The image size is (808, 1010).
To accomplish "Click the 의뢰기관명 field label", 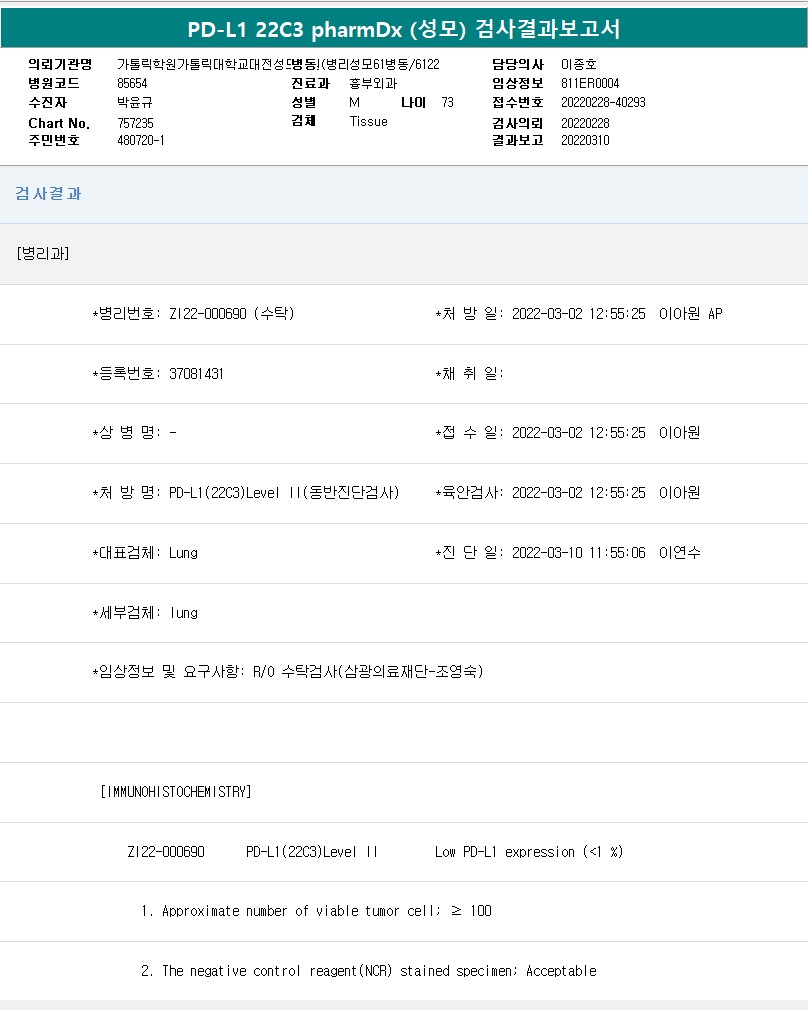I will (60, 64).
